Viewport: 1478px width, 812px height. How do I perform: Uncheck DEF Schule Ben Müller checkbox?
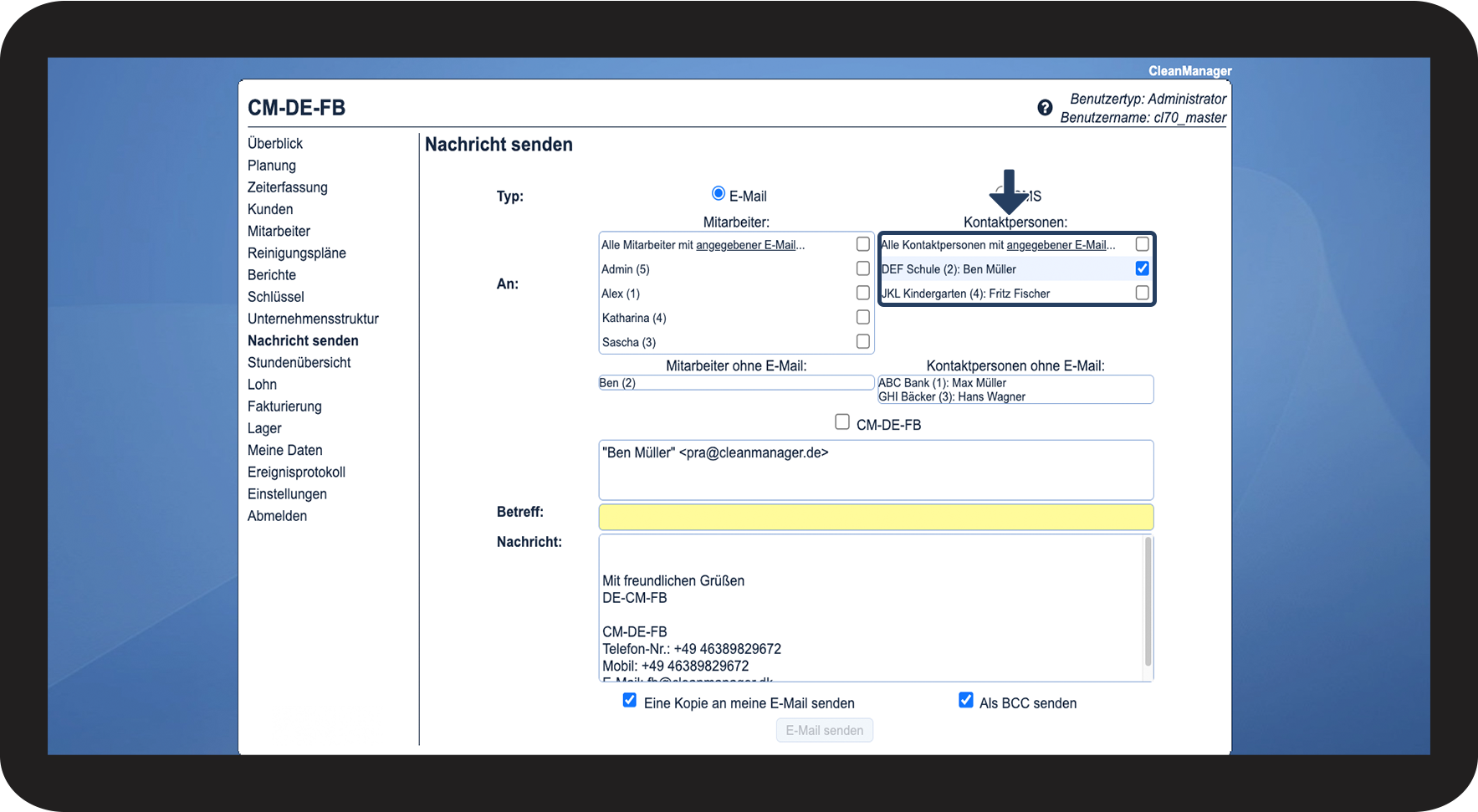pyautogui.click(x=1142, y=268)
